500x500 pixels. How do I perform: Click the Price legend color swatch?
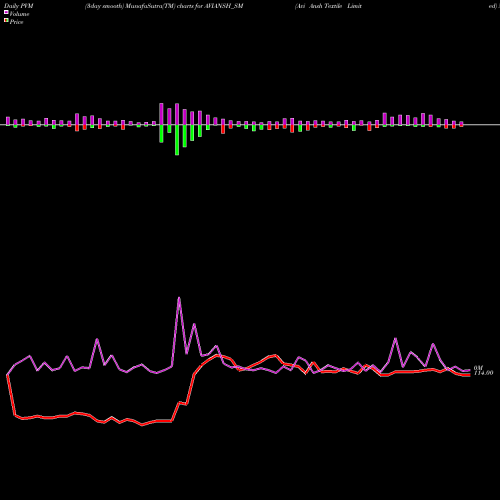coord(6,21)
